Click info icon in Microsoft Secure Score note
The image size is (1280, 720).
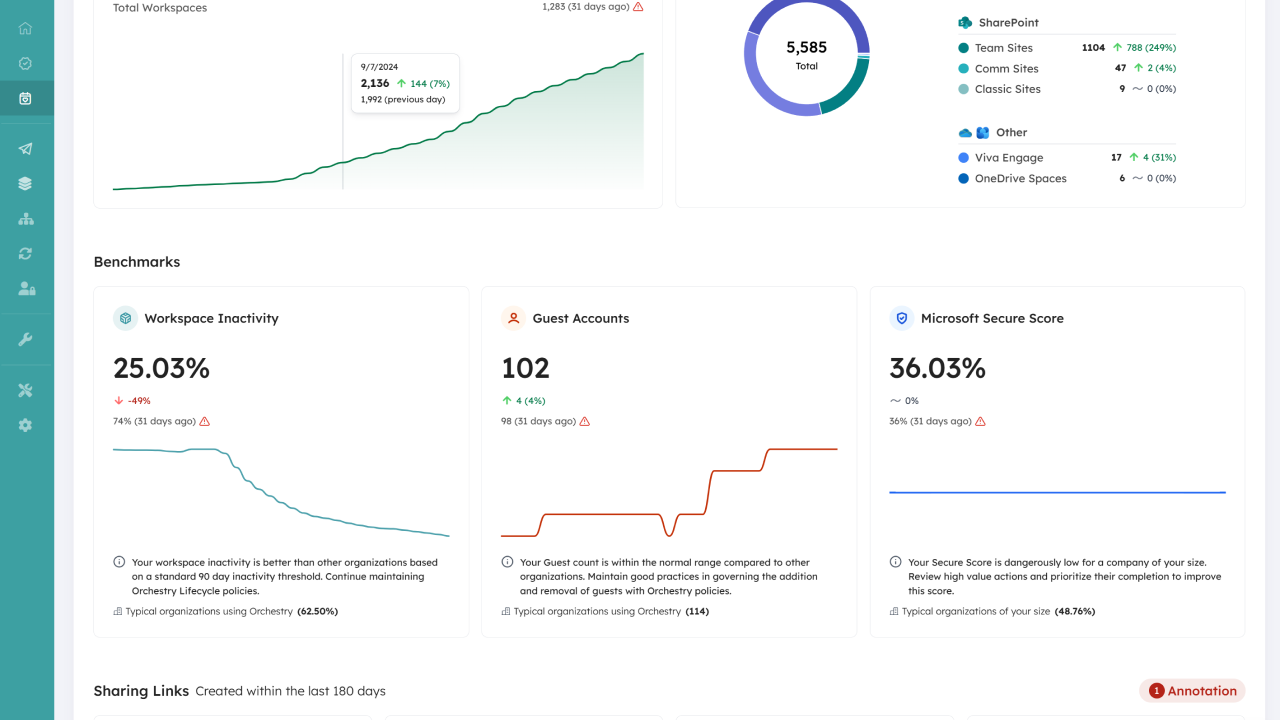point(895,563)
